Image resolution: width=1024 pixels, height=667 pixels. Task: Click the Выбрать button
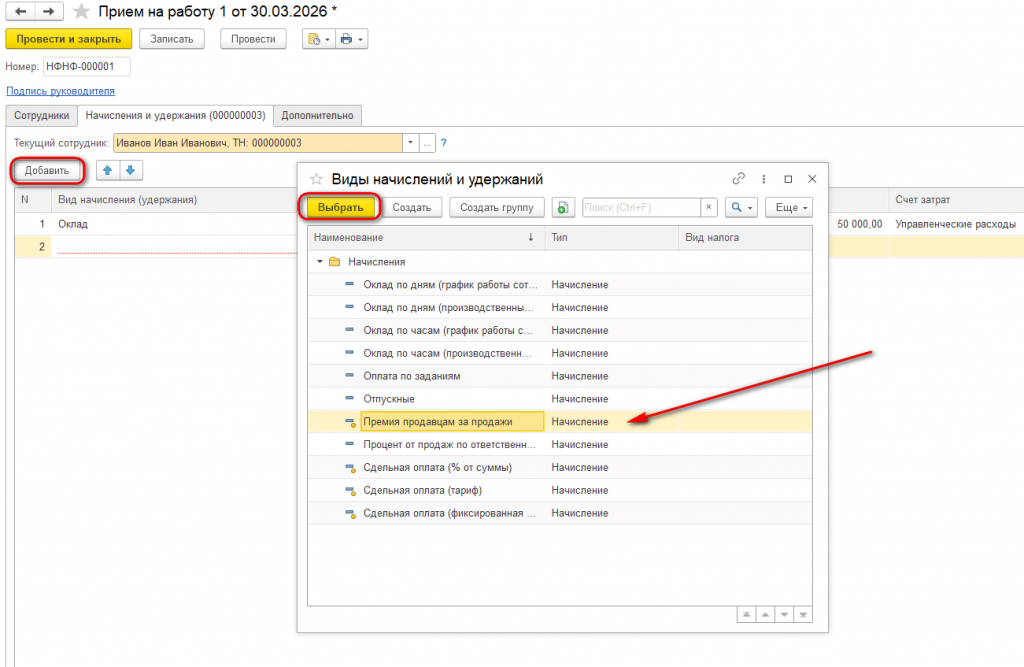[x=340, y=208]
